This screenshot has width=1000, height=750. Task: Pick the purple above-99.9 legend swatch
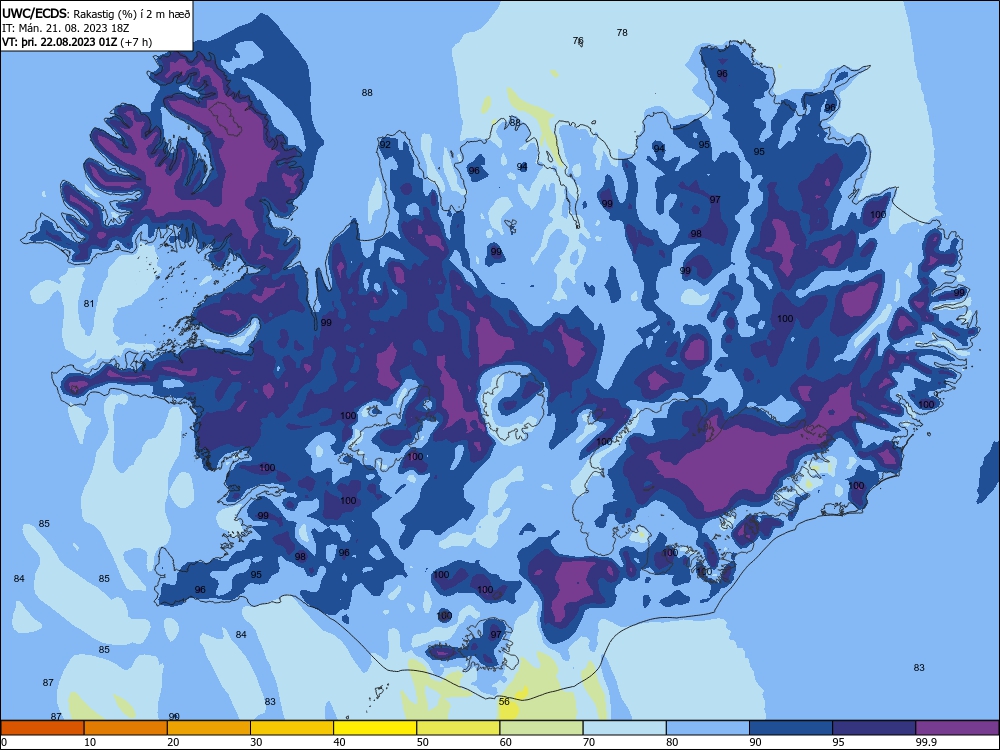[x=957, y=728]
